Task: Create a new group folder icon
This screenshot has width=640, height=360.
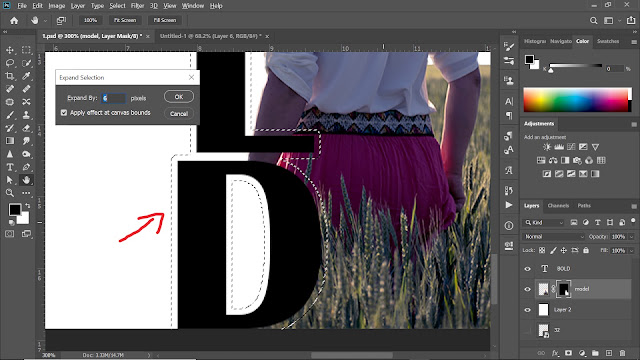Action: tap(595, 353)
